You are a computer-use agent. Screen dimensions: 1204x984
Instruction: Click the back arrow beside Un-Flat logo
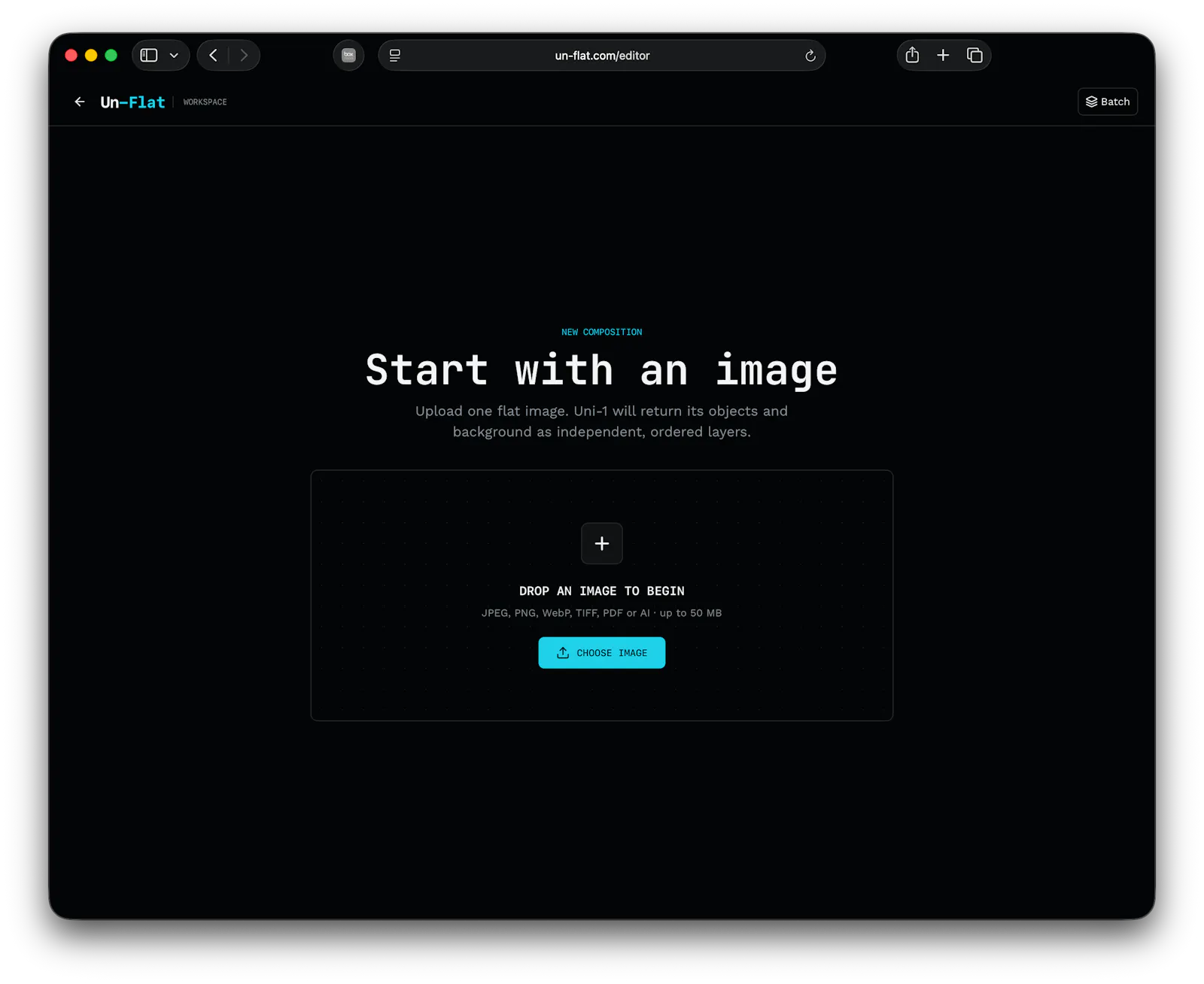point(80,102)
